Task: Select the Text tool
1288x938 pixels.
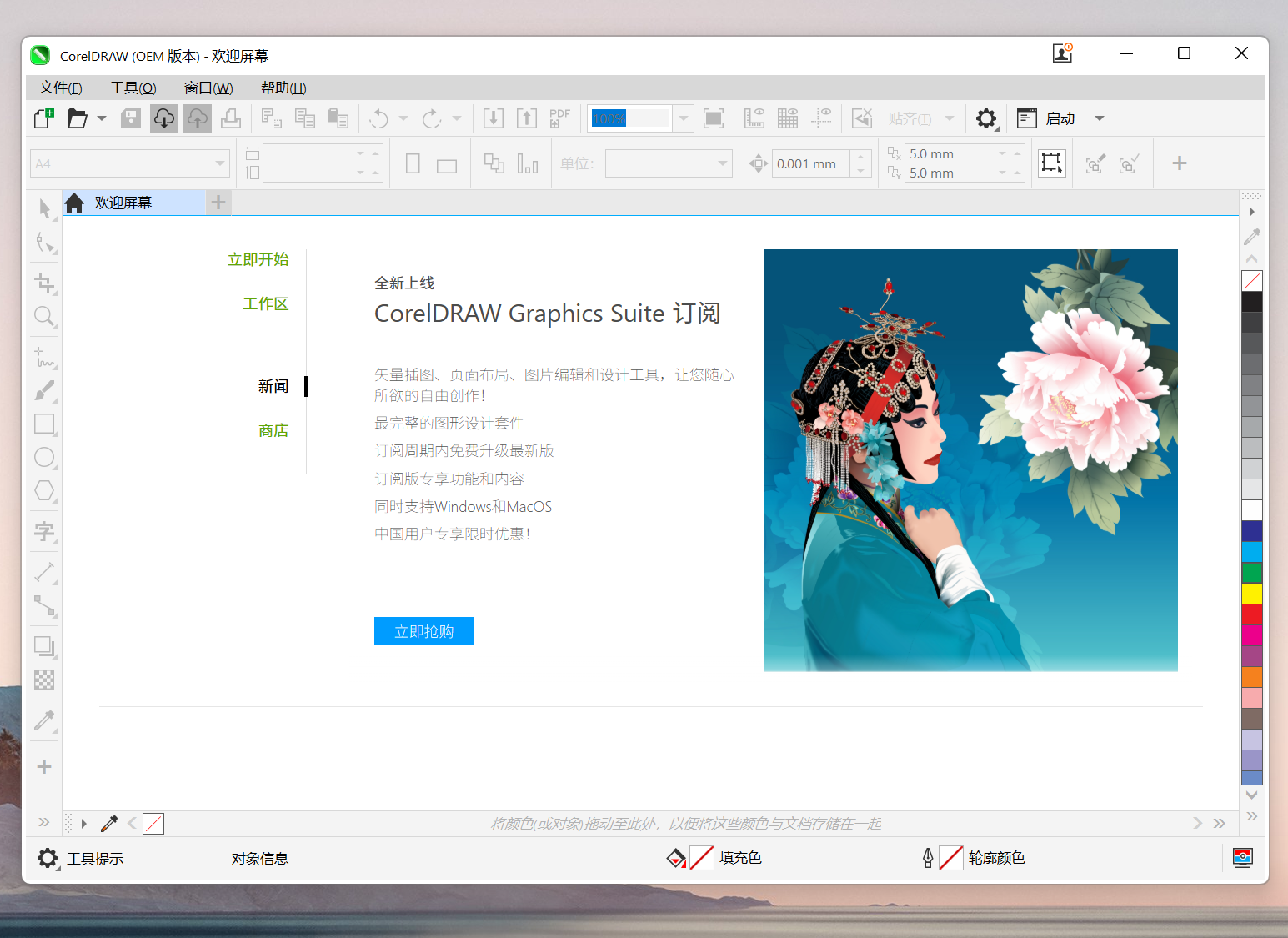Action: click(x=45, y=531)
